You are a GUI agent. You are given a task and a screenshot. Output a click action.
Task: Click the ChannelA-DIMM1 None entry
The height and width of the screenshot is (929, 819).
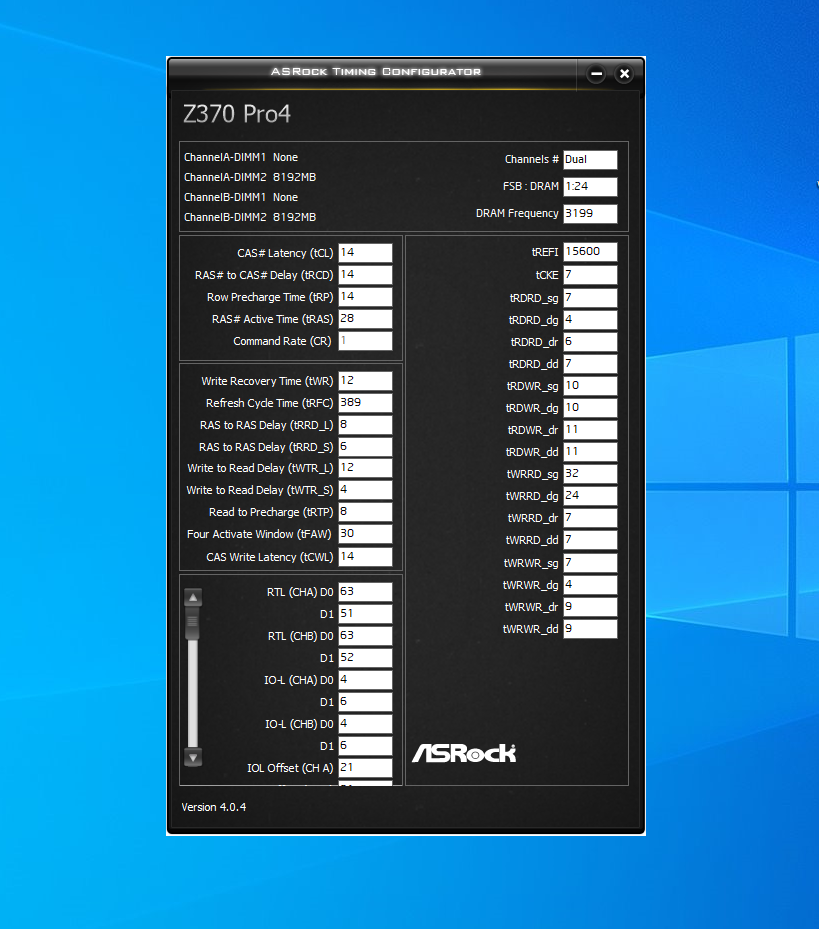tap(241, 157)
